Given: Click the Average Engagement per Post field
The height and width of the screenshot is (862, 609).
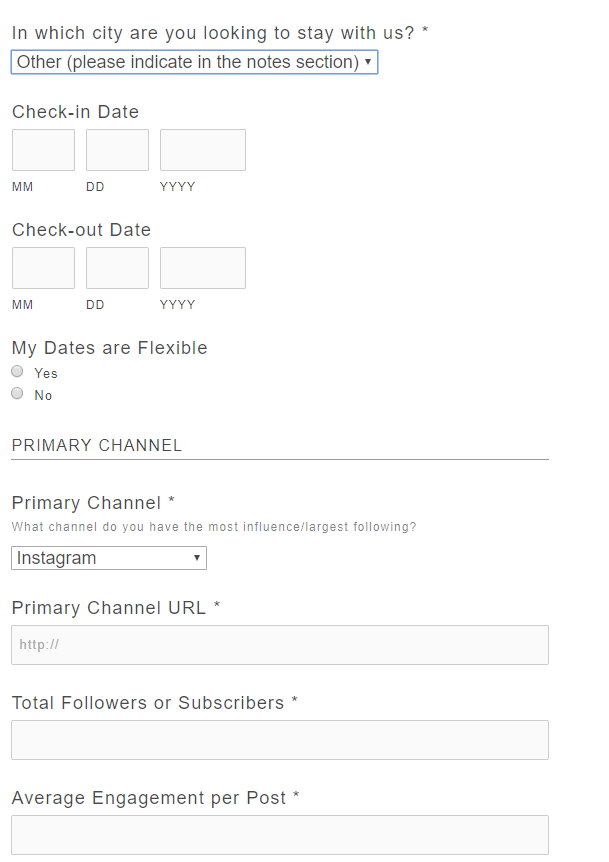Looking at the screenshot, I should click(x=280, y=835).
